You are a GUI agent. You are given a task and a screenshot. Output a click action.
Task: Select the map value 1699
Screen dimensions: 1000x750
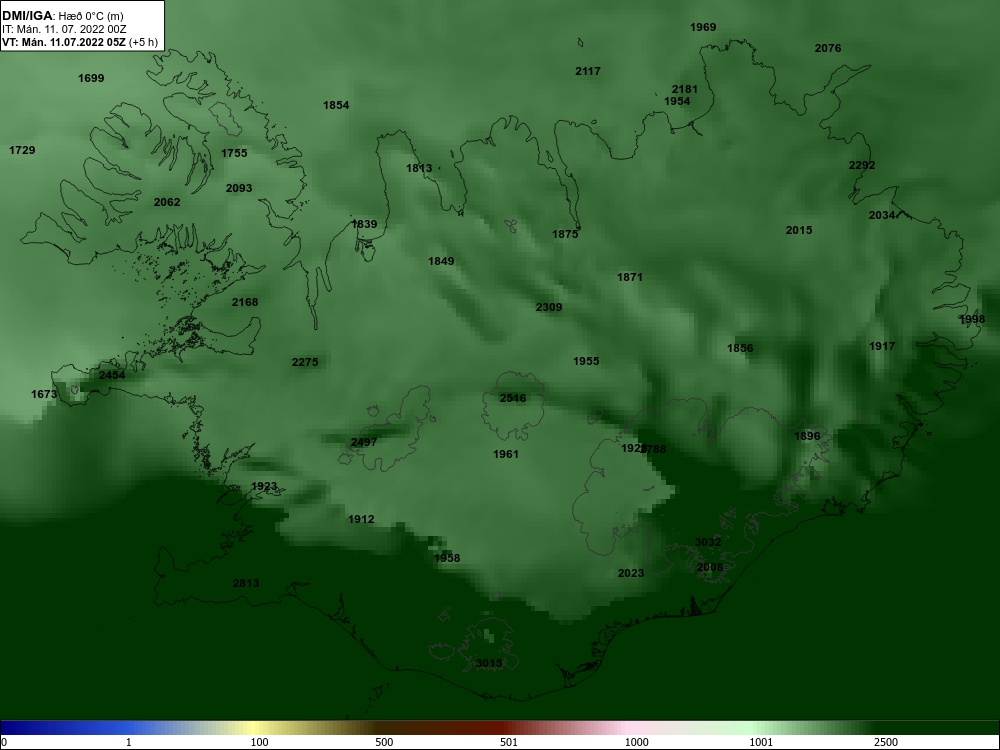coord(91,78)
